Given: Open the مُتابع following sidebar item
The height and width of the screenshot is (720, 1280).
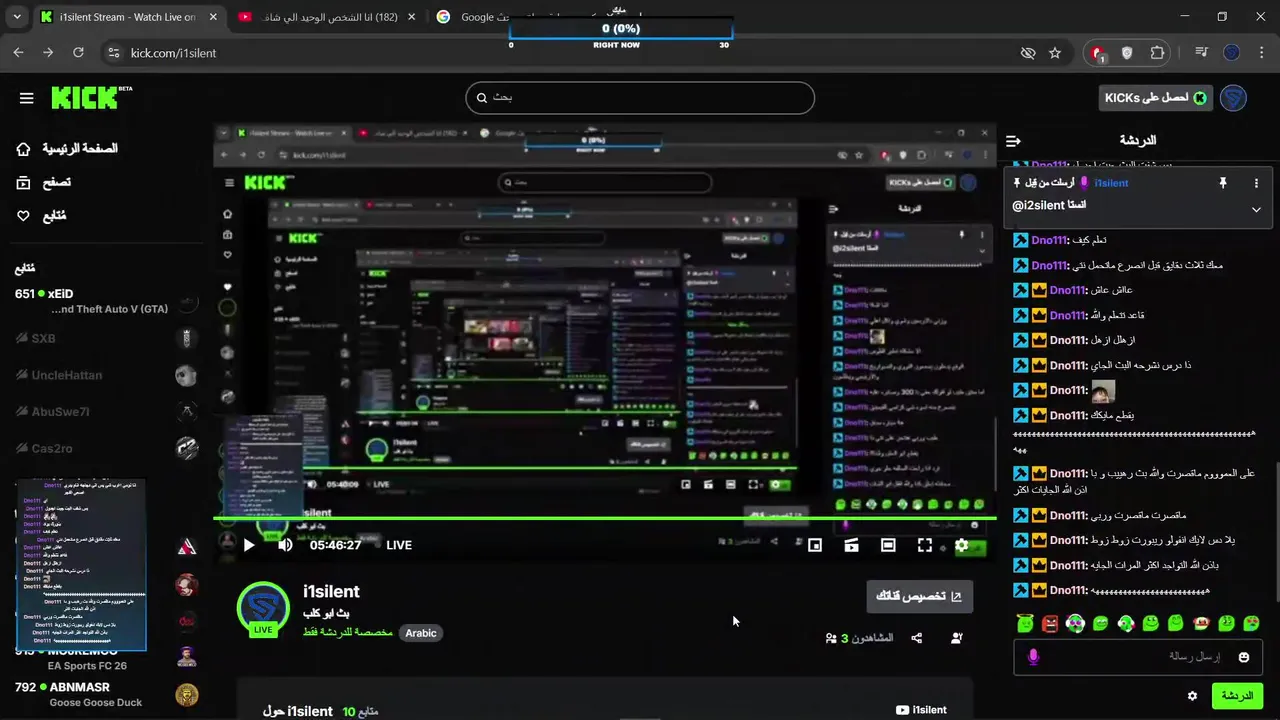Looking at the screenshot, I should [x=41, y=216].
